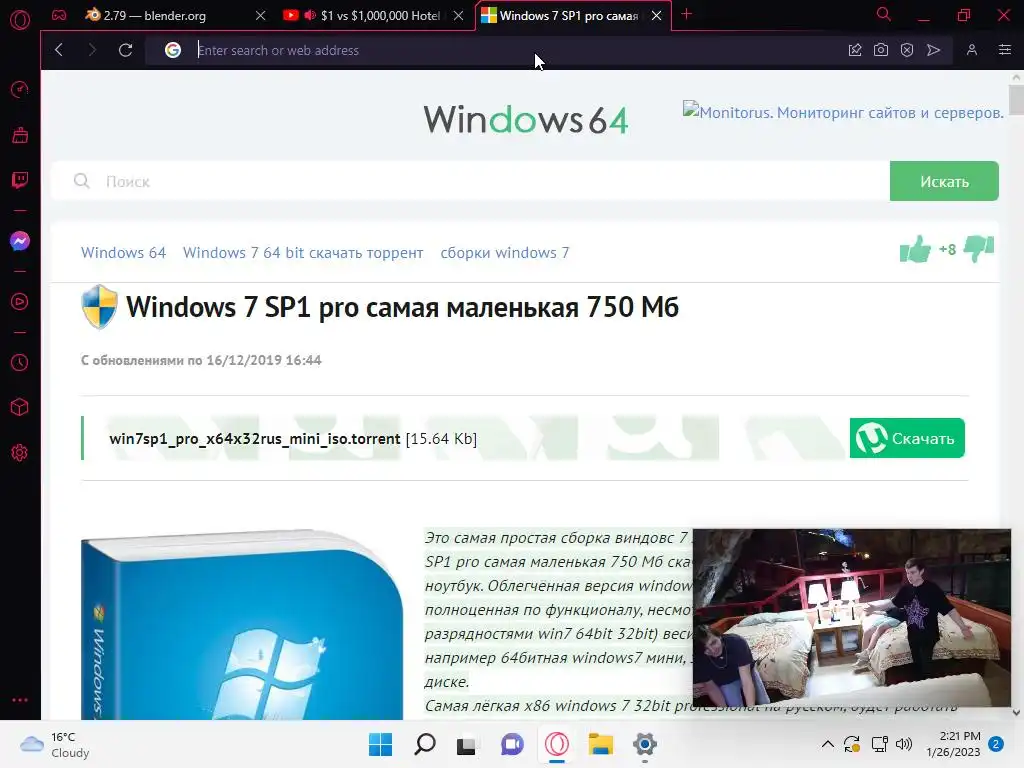Open GX Corner gamepad icon
Screen dimensions: 1024x768
coord(59,15)
